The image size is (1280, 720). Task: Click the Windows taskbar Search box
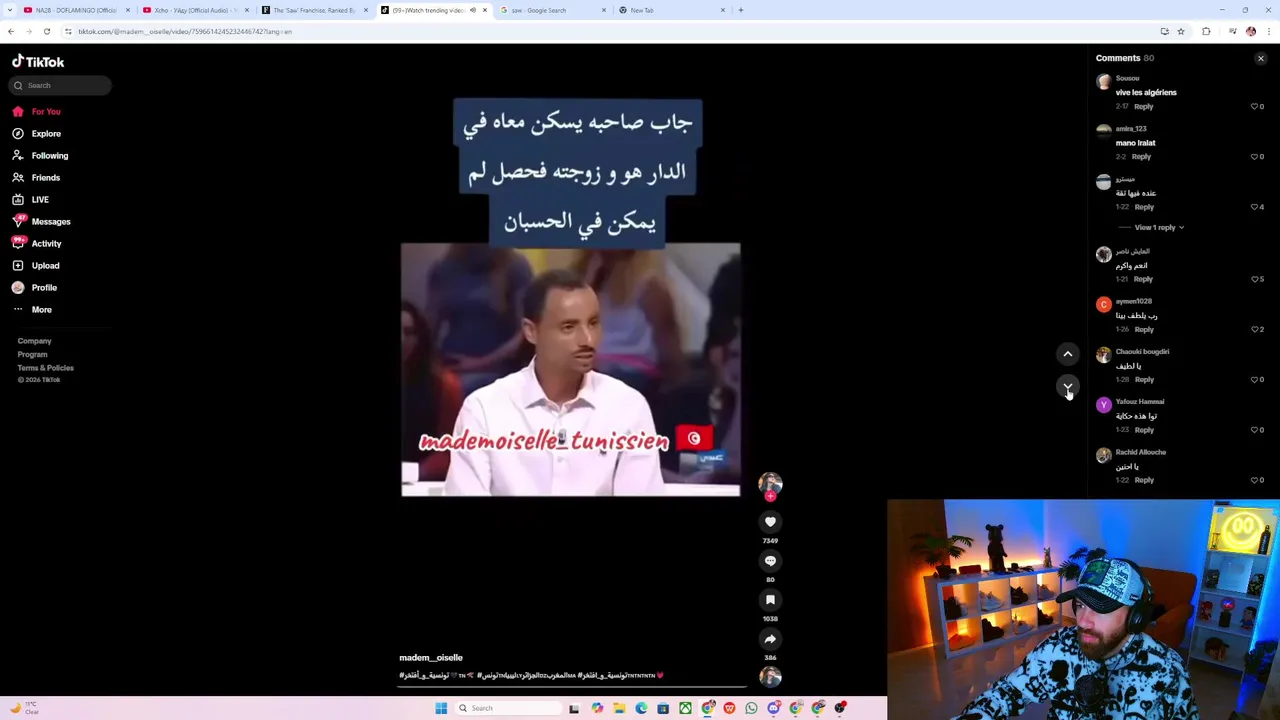point(508,708)
